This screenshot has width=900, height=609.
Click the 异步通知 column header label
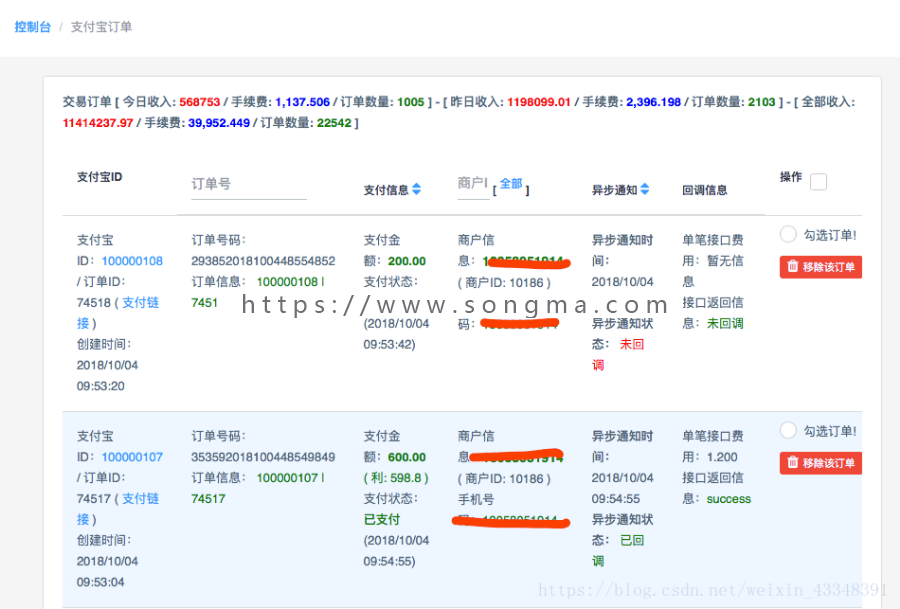tap(615, 190)
